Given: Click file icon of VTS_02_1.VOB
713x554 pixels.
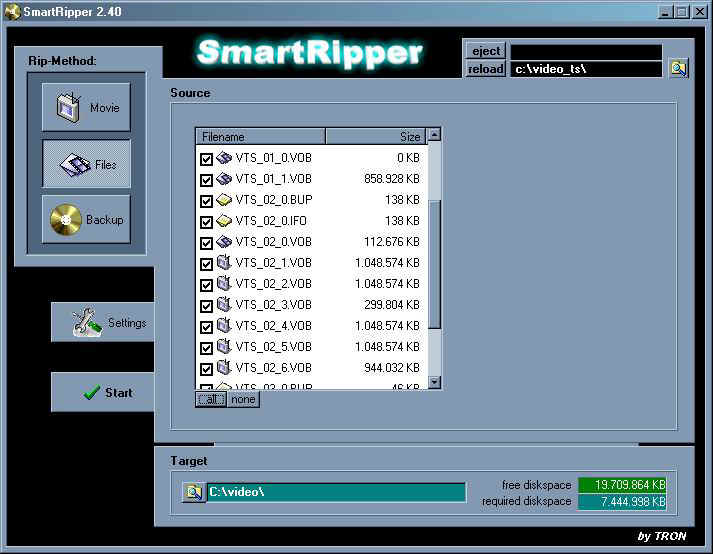Looking at the screenshot, I should pos(224,262).
